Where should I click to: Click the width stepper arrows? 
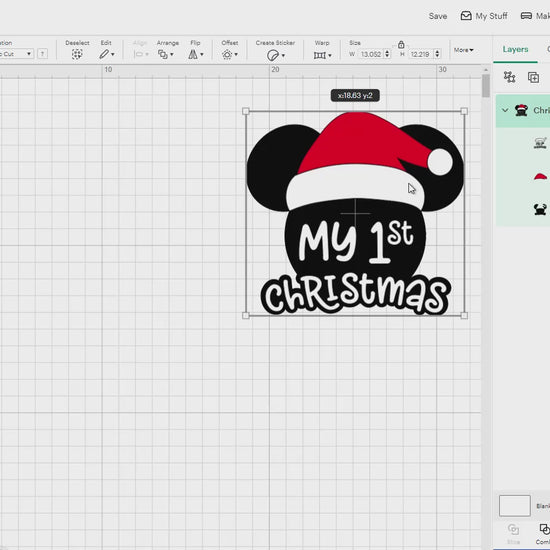coord(387,54)
